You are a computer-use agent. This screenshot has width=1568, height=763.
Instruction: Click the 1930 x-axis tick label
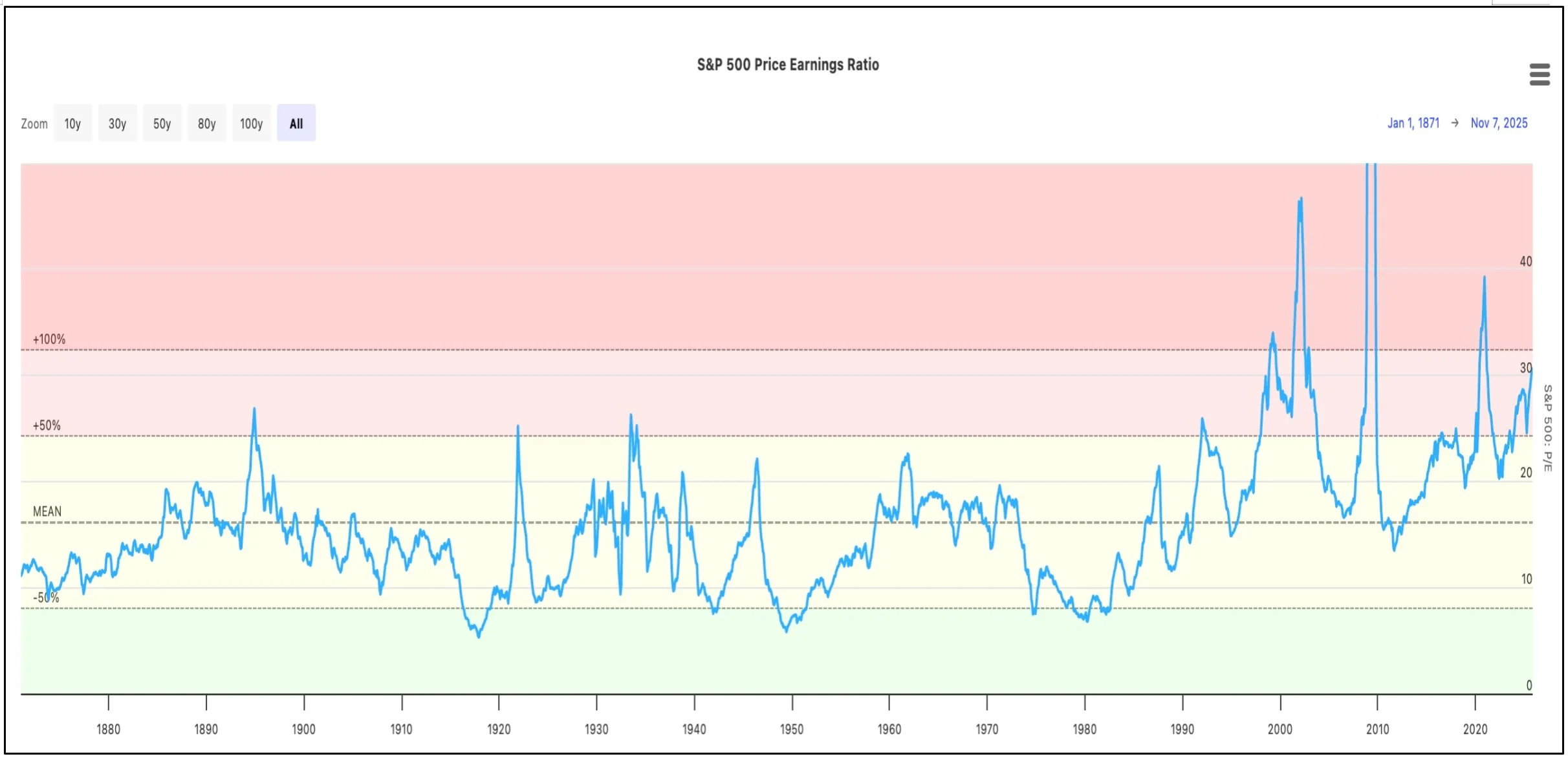pyautogui.click(x=596, y=729)
